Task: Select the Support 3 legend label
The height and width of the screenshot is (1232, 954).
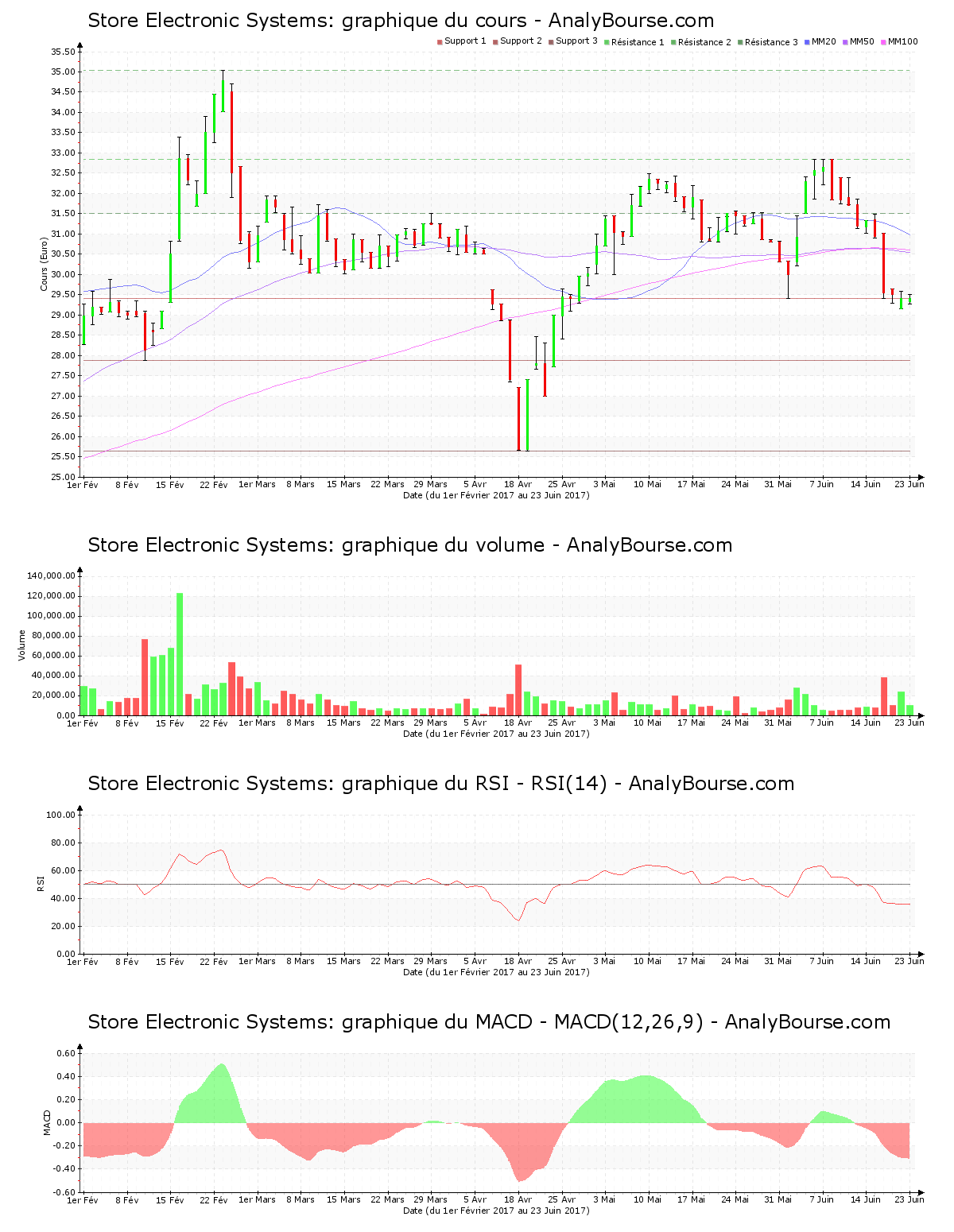Action: tap(576, 41)
